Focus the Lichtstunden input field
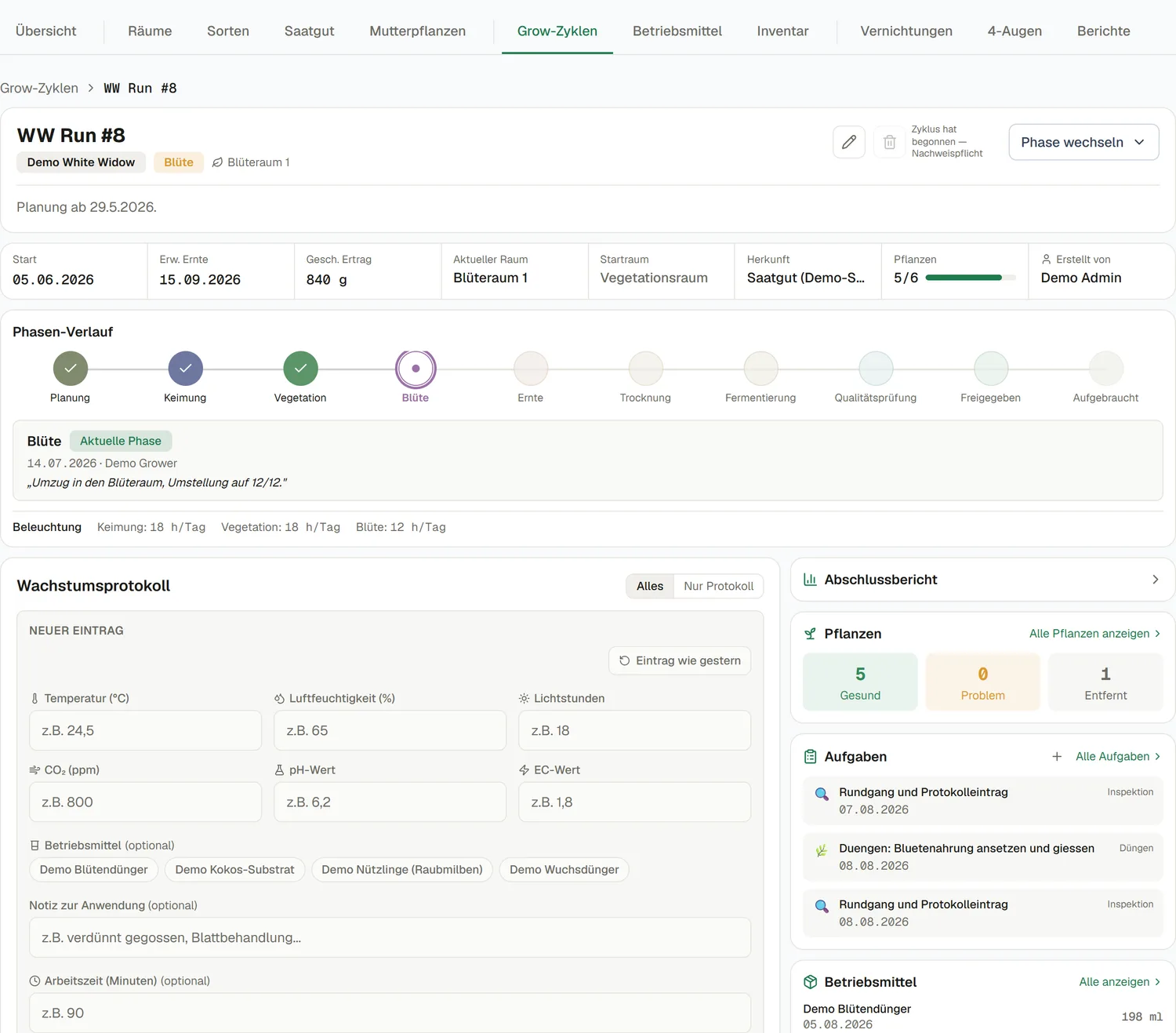Image resolution: width=1176 pixels, height=1033 pixels. pyautogui.click(x=634, y=730)
